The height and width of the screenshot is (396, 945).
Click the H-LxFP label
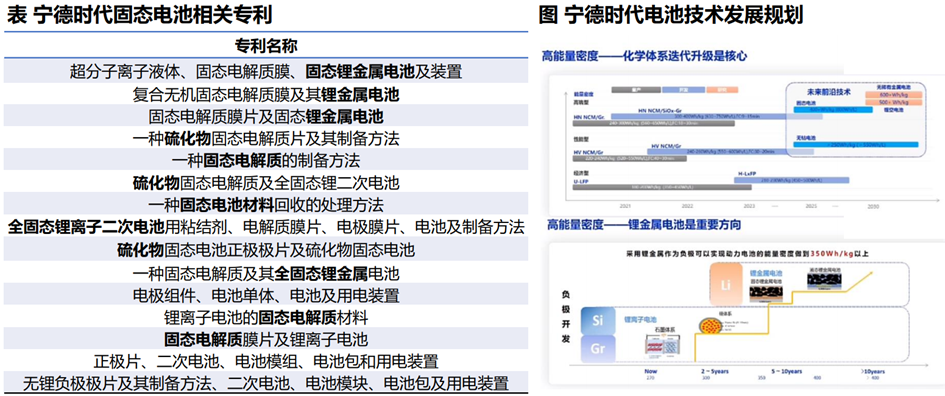pos(748,173)
